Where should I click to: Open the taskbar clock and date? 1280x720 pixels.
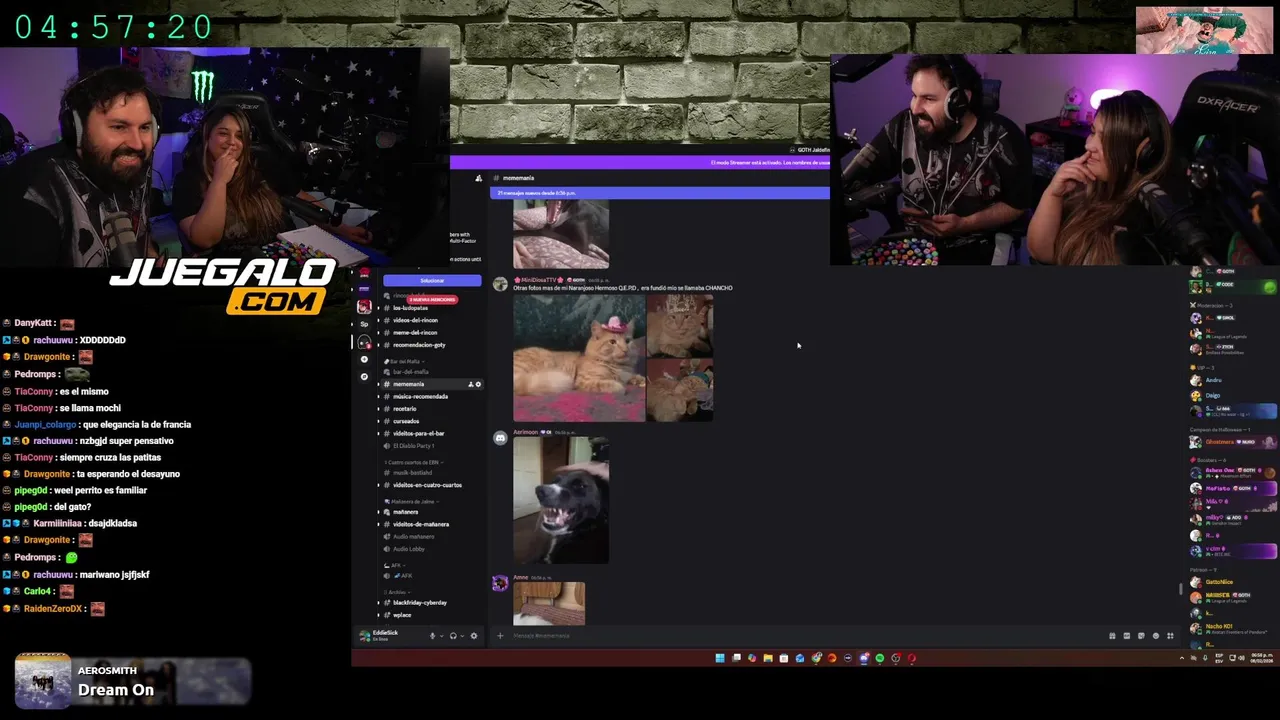coord(1262,658)
